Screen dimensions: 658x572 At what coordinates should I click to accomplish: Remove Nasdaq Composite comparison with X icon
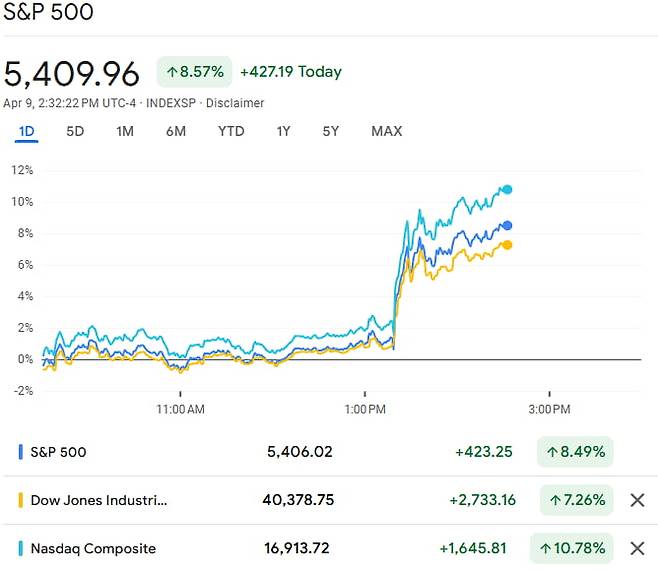(637, 548)
